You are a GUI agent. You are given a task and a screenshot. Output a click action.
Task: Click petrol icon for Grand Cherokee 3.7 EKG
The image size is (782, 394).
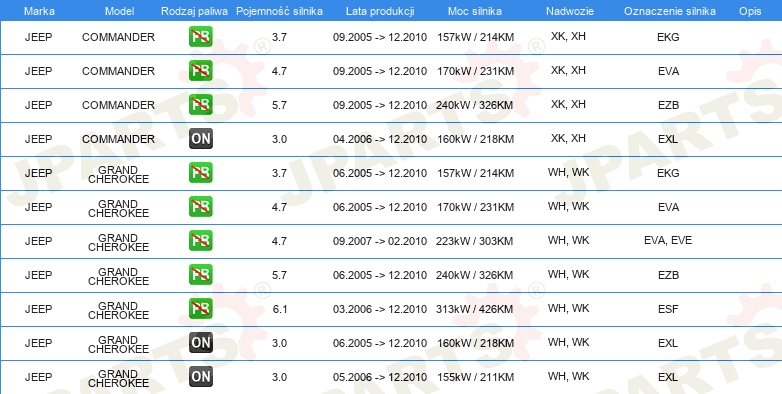201,173
